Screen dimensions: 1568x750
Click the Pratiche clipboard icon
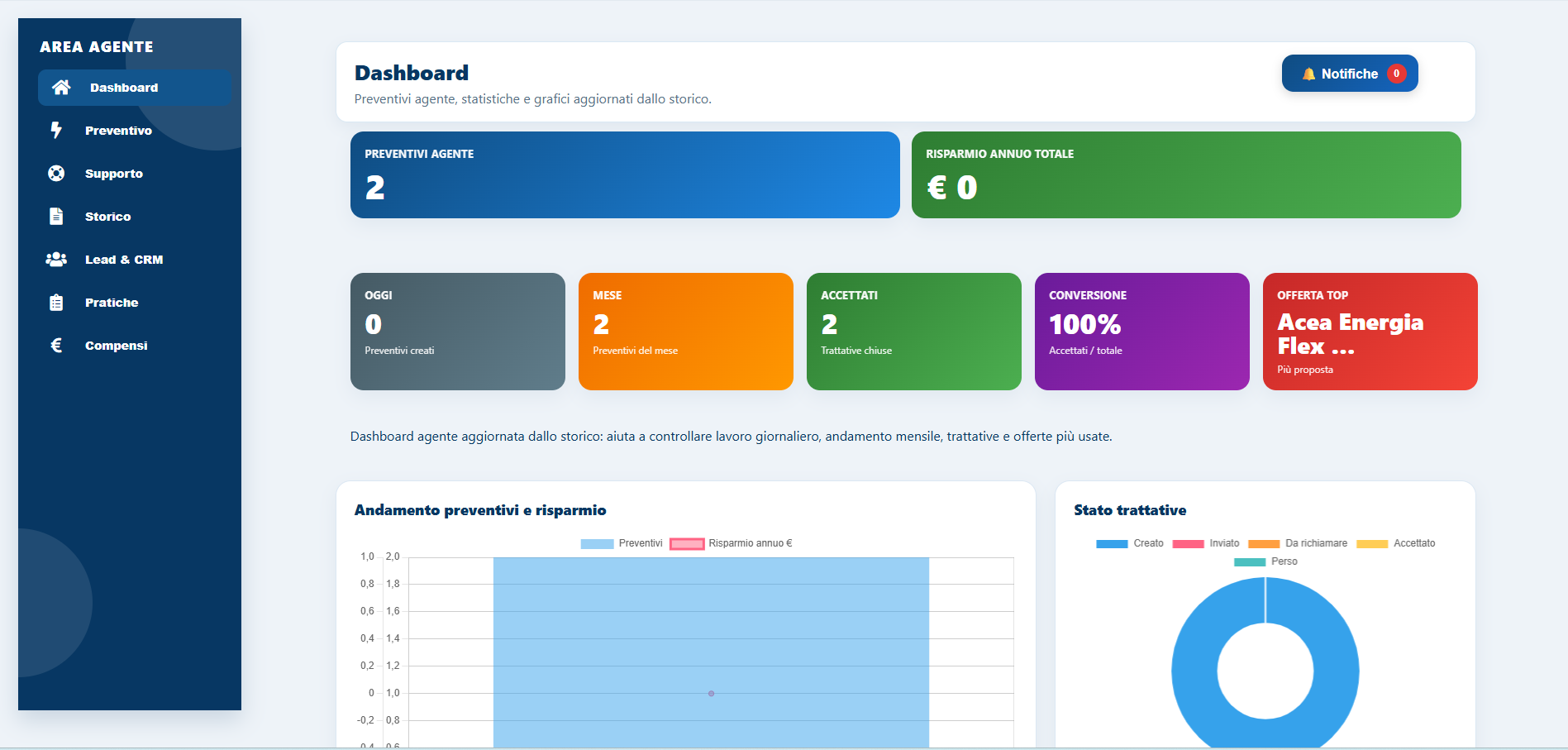click(56, 303)
